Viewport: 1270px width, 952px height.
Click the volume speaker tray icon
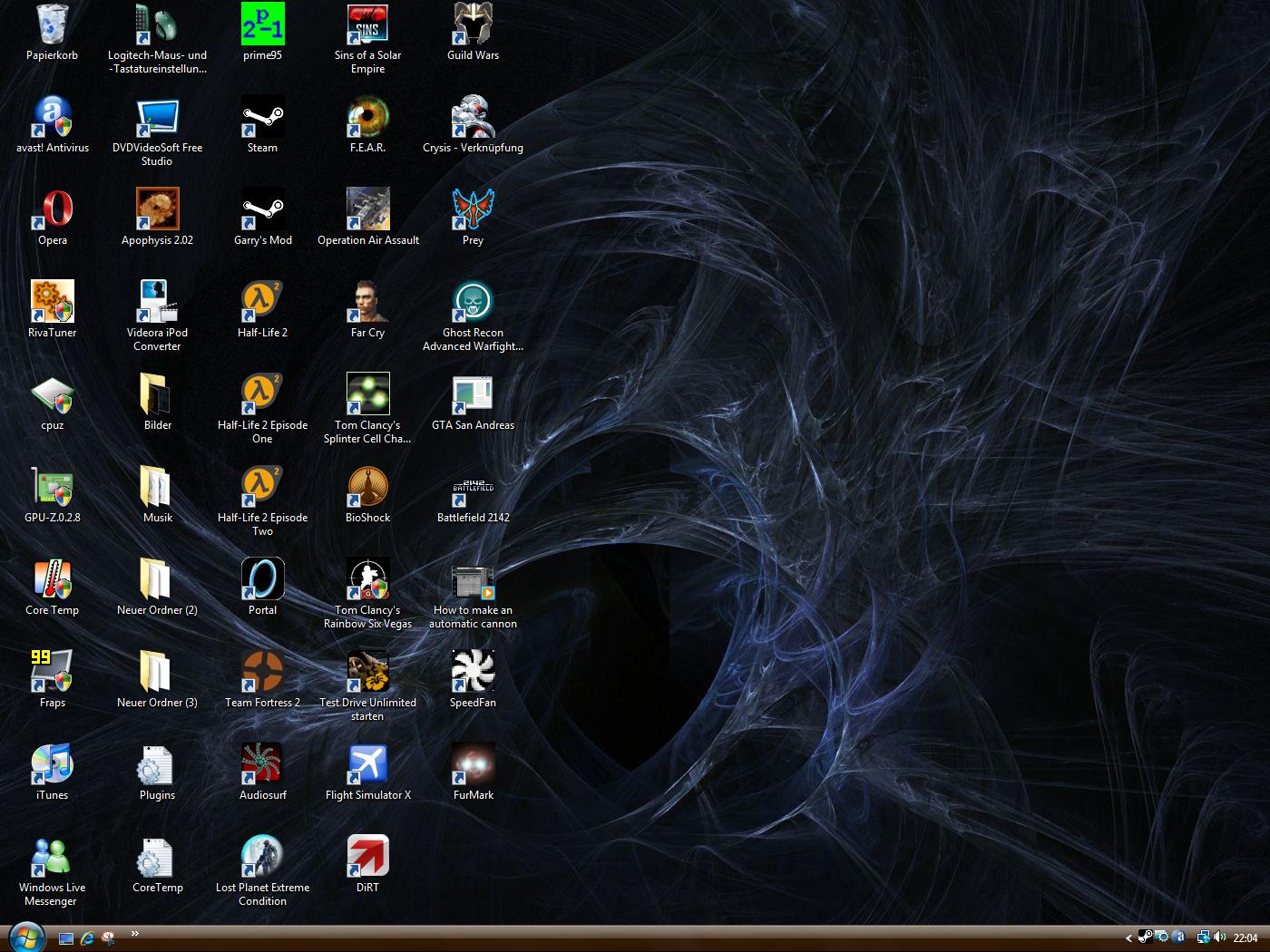tap(1220, 937)
